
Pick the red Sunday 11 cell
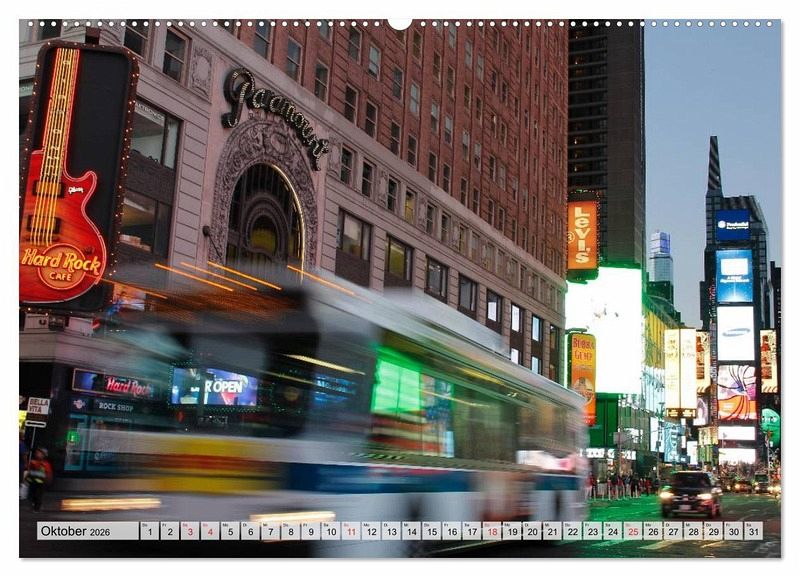click(x=351, y=531)
